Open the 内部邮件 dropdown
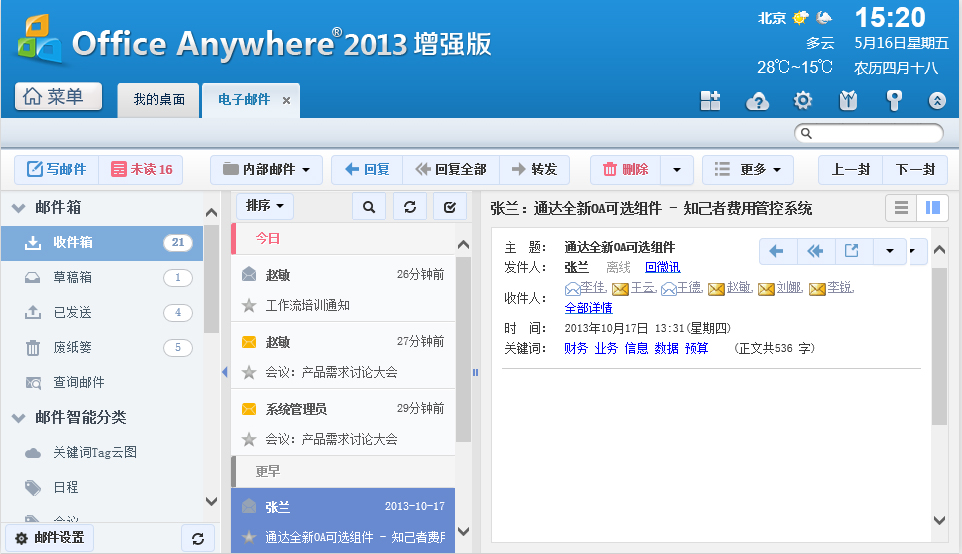The height and width of the screenshot is (554, 962). point(266,170)
